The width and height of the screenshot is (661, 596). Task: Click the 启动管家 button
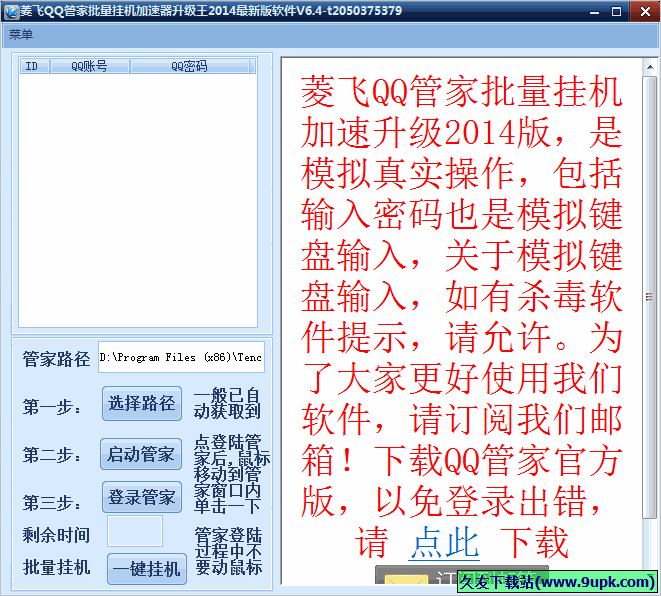point(141,454)
